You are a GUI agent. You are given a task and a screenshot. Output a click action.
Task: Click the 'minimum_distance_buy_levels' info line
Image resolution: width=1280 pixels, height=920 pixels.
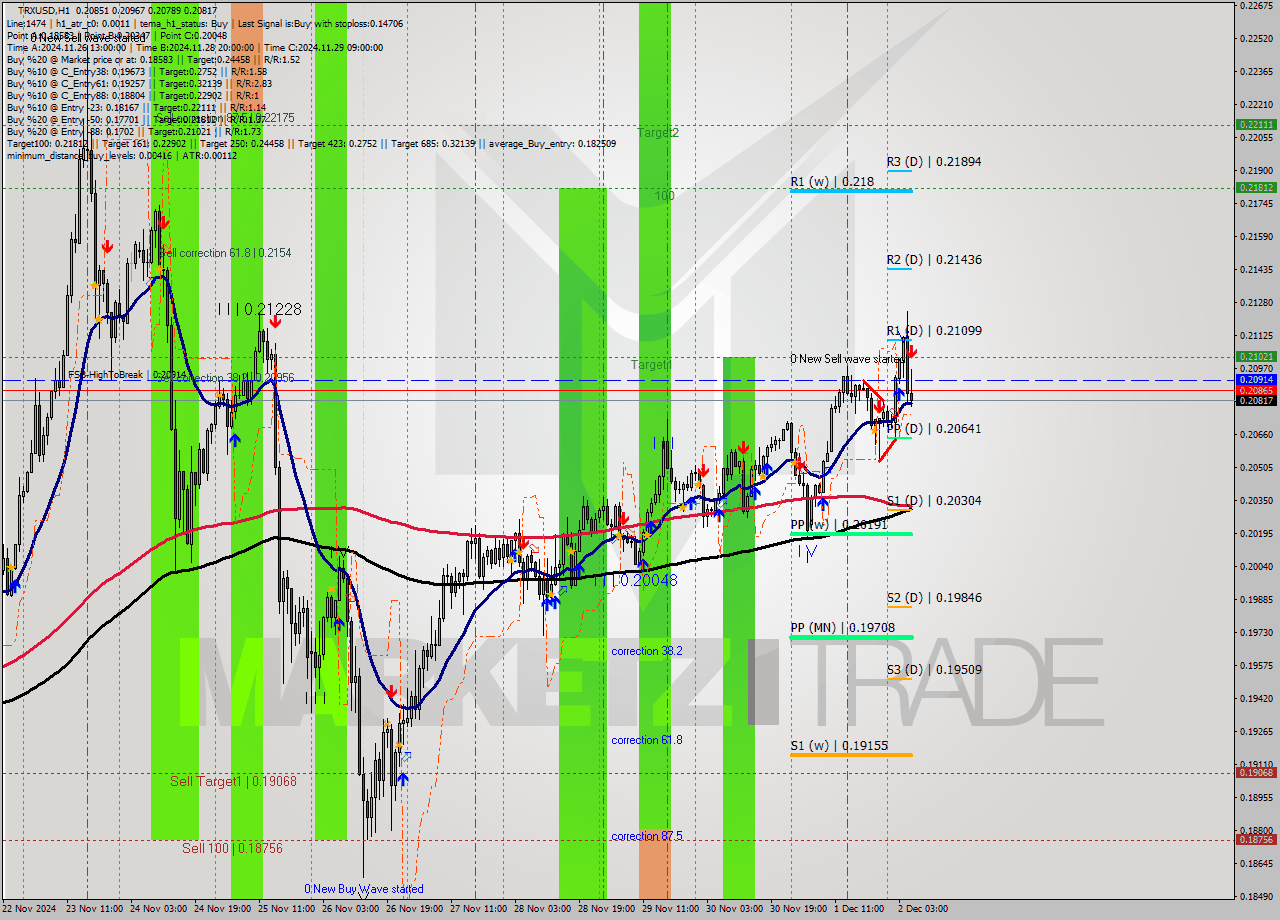pyautogui.click(x=122, y=155)
